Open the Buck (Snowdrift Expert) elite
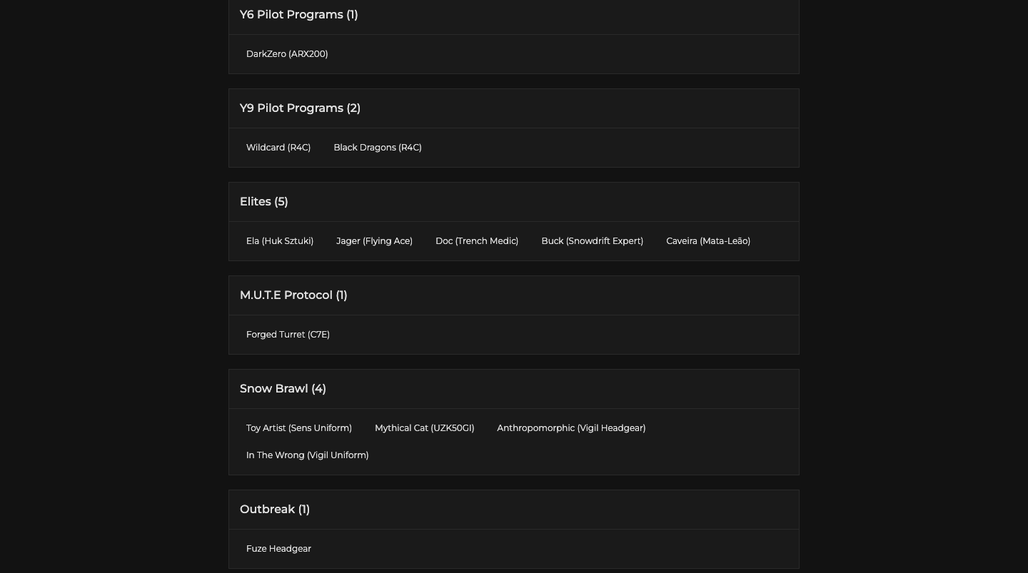The width and height of the screenshot is (1028, 573). click(592, 241)
